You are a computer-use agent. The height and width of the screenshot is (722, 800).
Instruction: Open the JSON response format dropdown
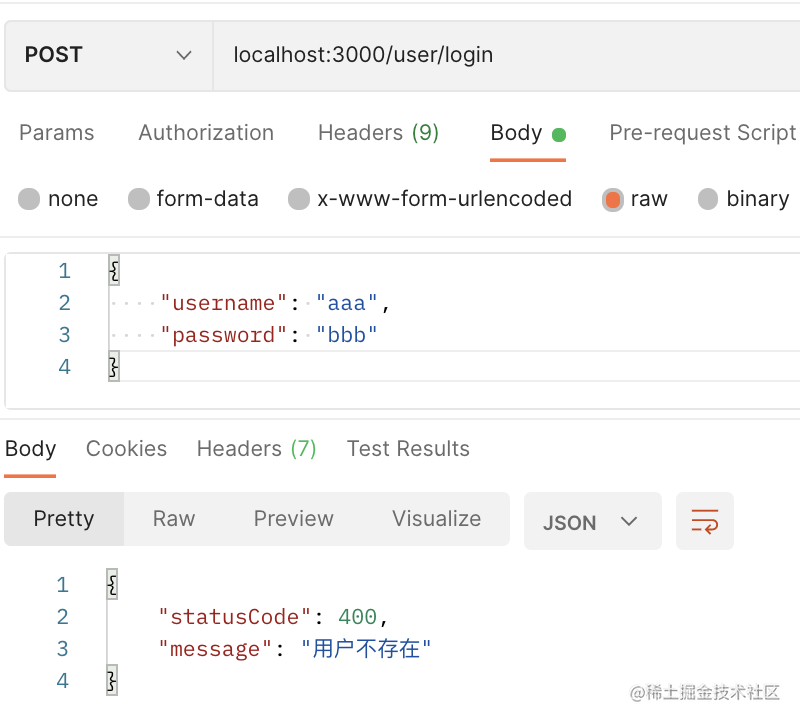click(x=592, y=521)
